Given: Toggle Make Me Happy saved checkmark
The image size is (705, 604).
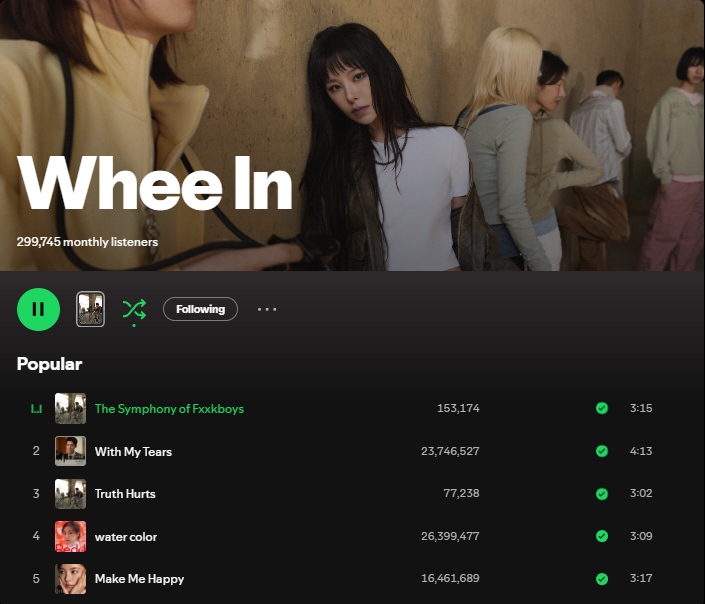Looking at the screenshot, I should (602, 578).
